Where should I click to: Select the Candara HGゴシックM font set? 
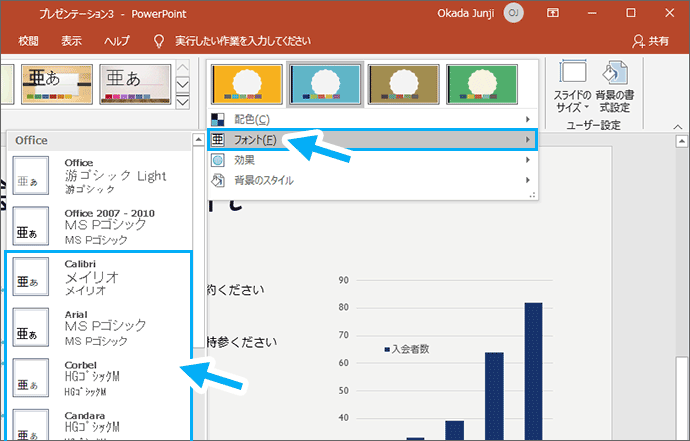pyautogui.click(x=100, y=423)
